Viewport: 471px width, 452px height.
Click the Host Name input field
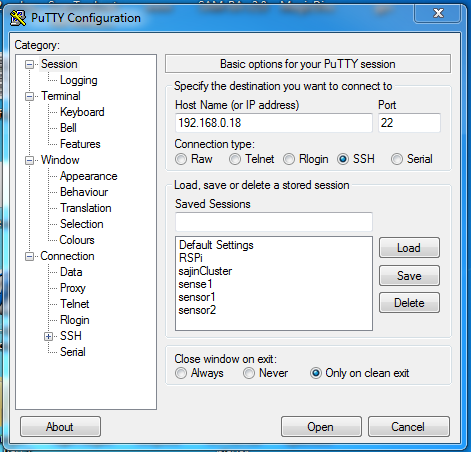(x=274, y=123)
